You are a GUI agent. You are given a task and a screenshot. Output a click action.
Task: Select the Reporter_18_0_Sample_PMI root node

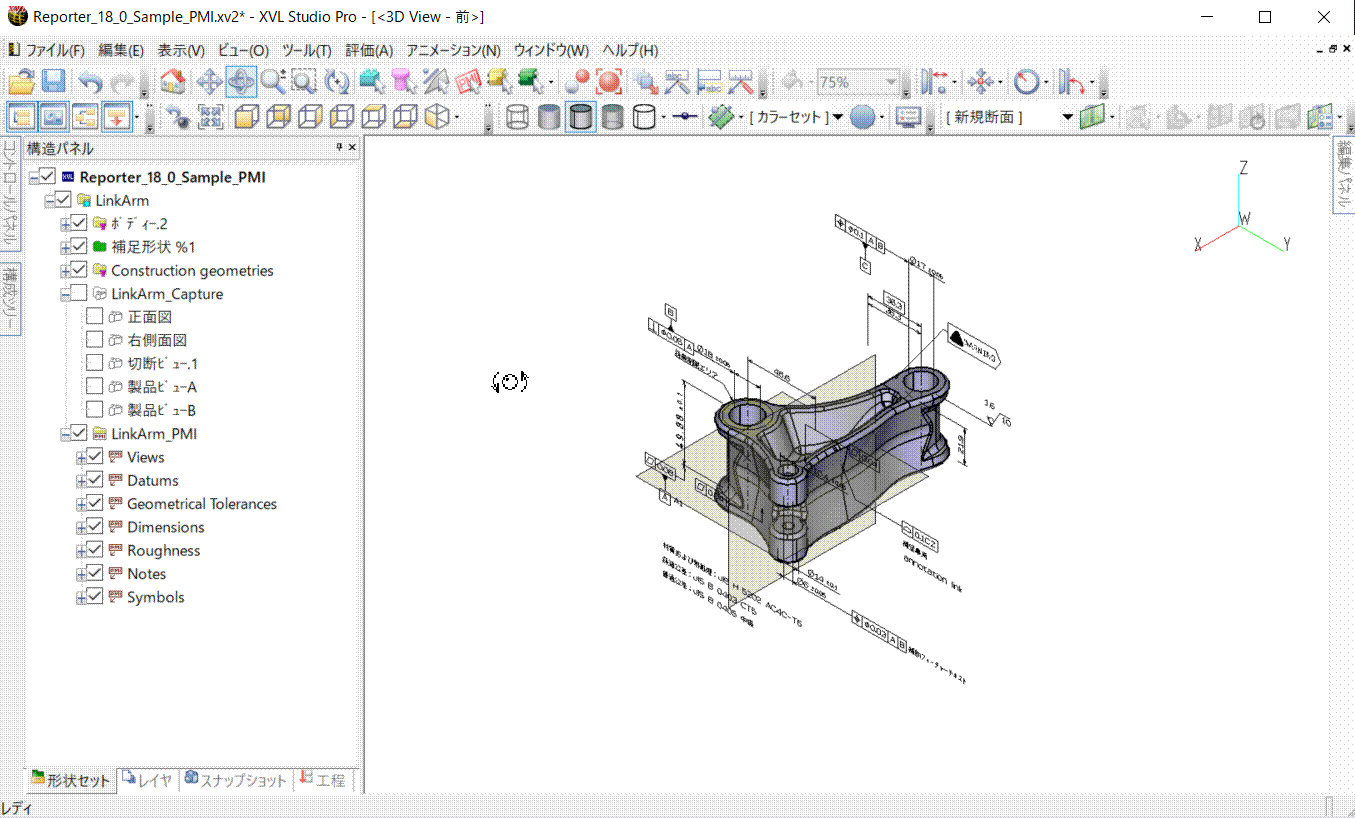click(x=172, y=177)
